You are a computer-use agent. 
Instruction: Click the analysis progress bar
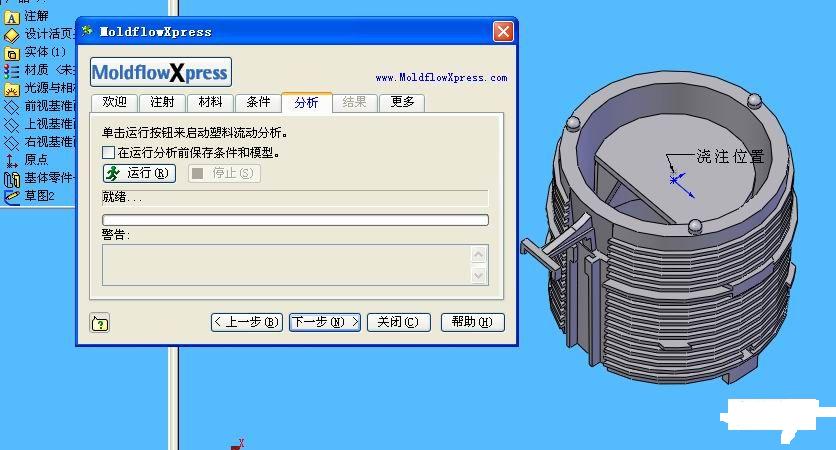point(295,220)
